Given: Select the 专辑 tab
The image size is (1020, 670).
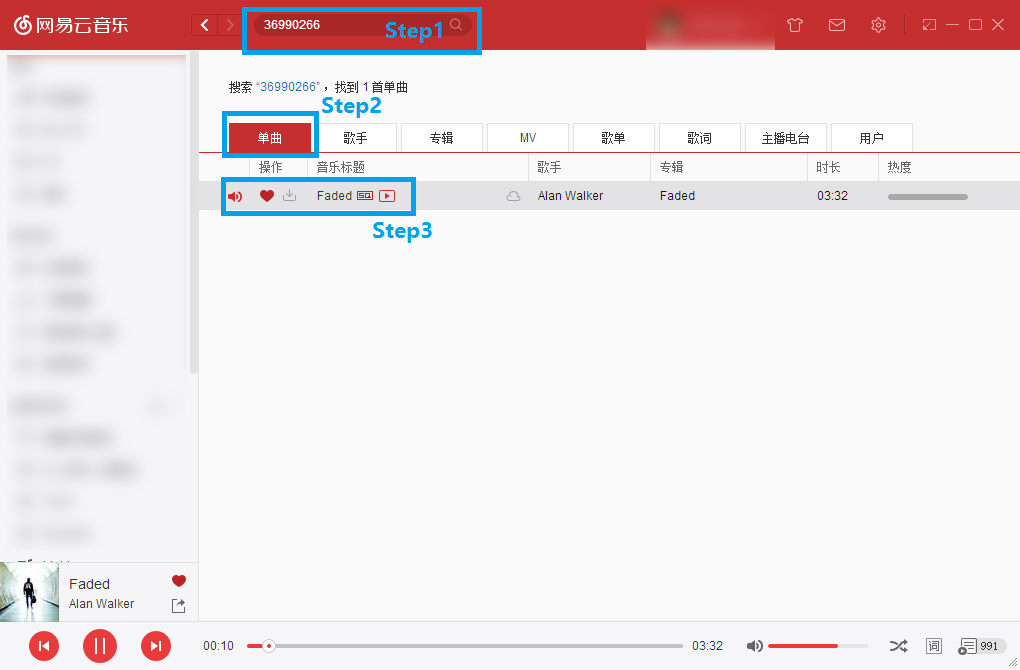Looking at the screenshot, I should (441, 138).
